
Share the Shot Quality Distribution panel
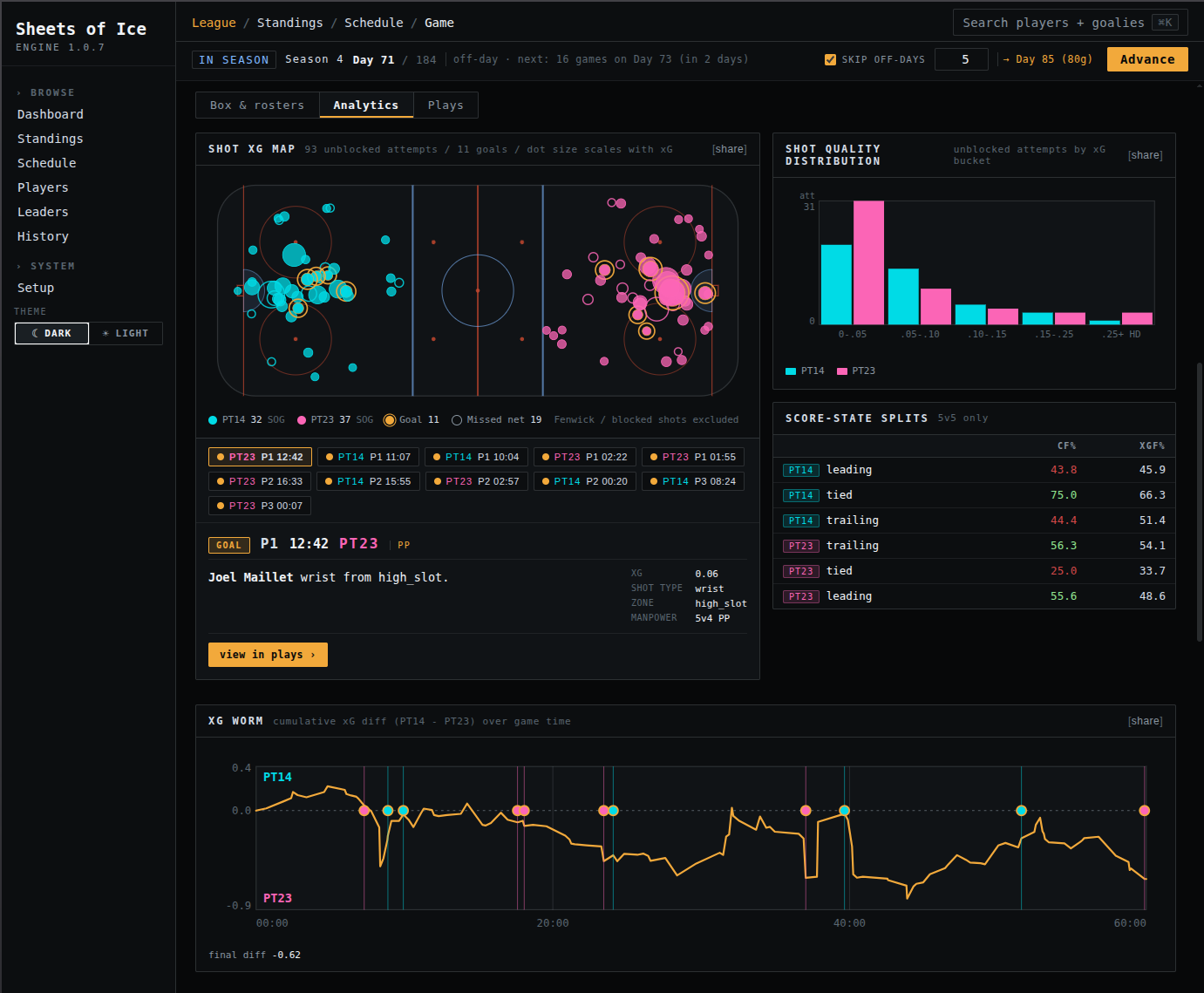1145,155
